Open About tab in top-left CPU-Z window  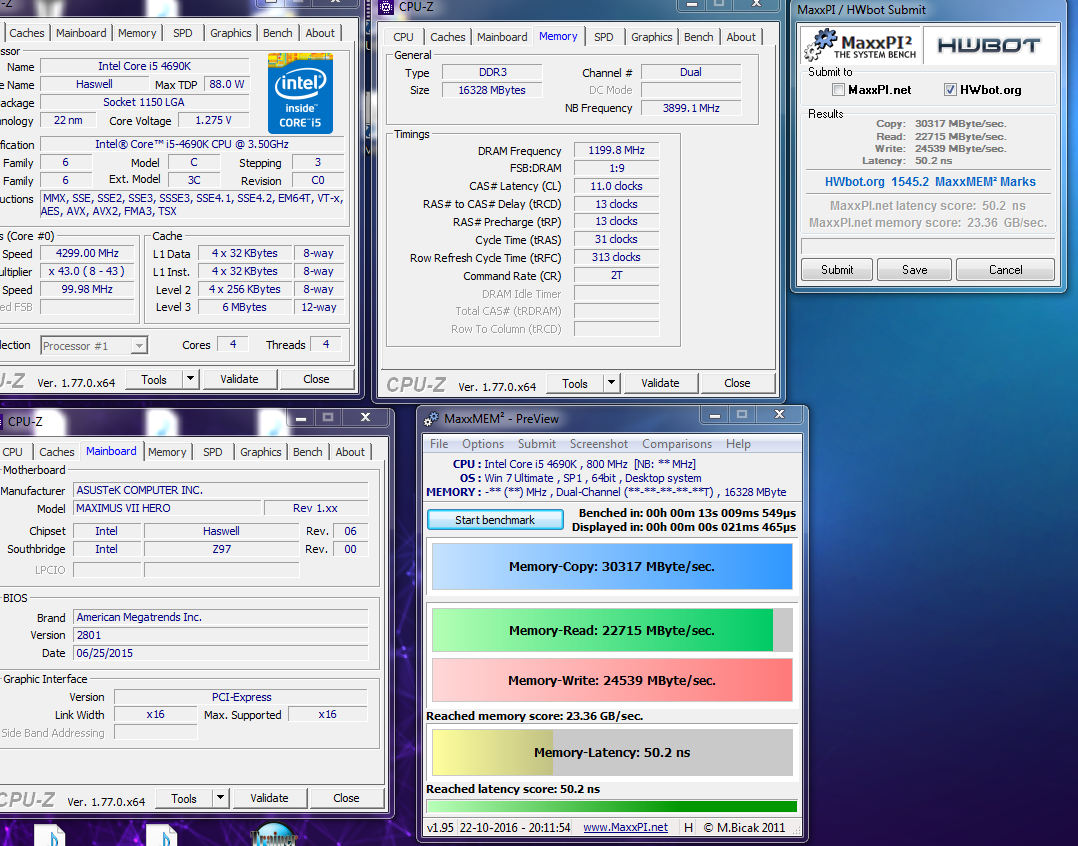point(320,33)
